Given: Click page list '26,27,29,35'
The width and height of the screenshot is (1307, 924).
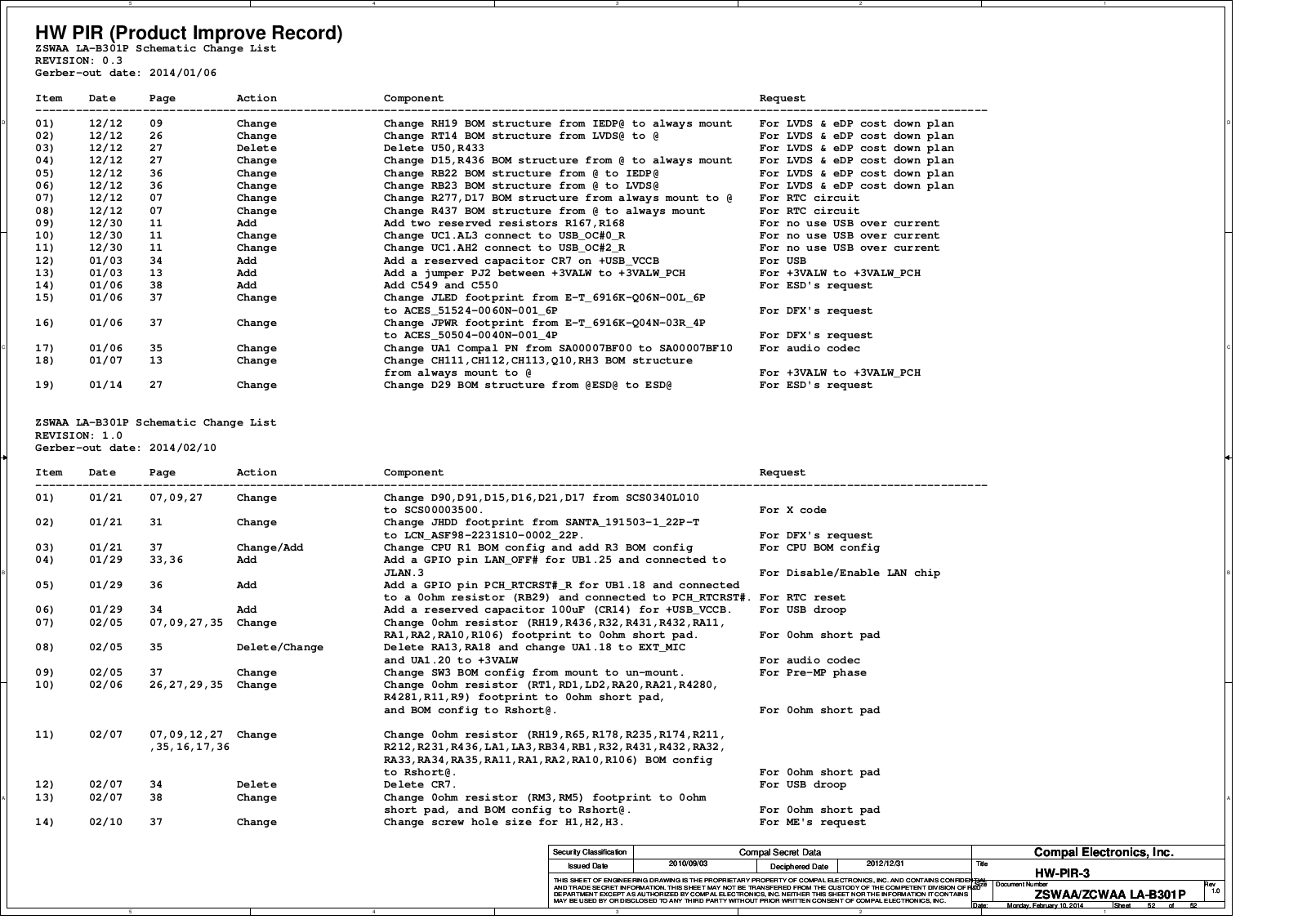Looking at the screenshot, I should click(x=185, y=685).
